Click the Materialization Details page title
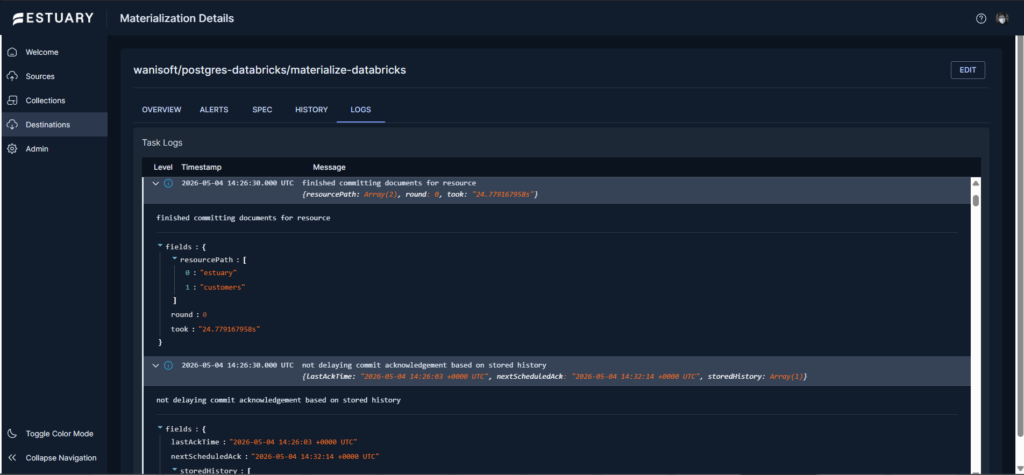This screenshot has height=475, width=1024. click(x=177, y=18)
